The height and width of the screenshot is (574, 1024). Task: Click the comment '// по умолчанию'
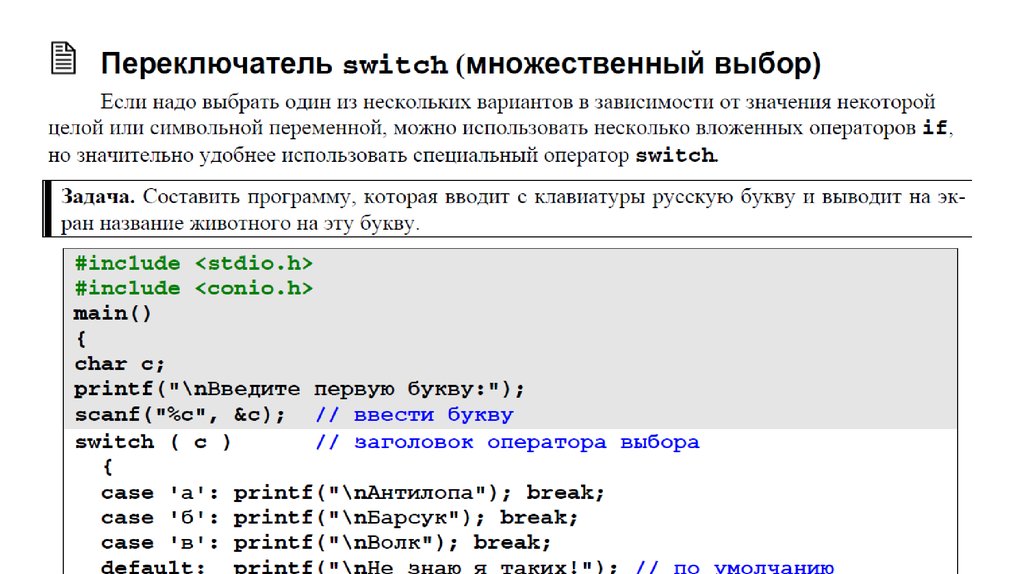735,567
